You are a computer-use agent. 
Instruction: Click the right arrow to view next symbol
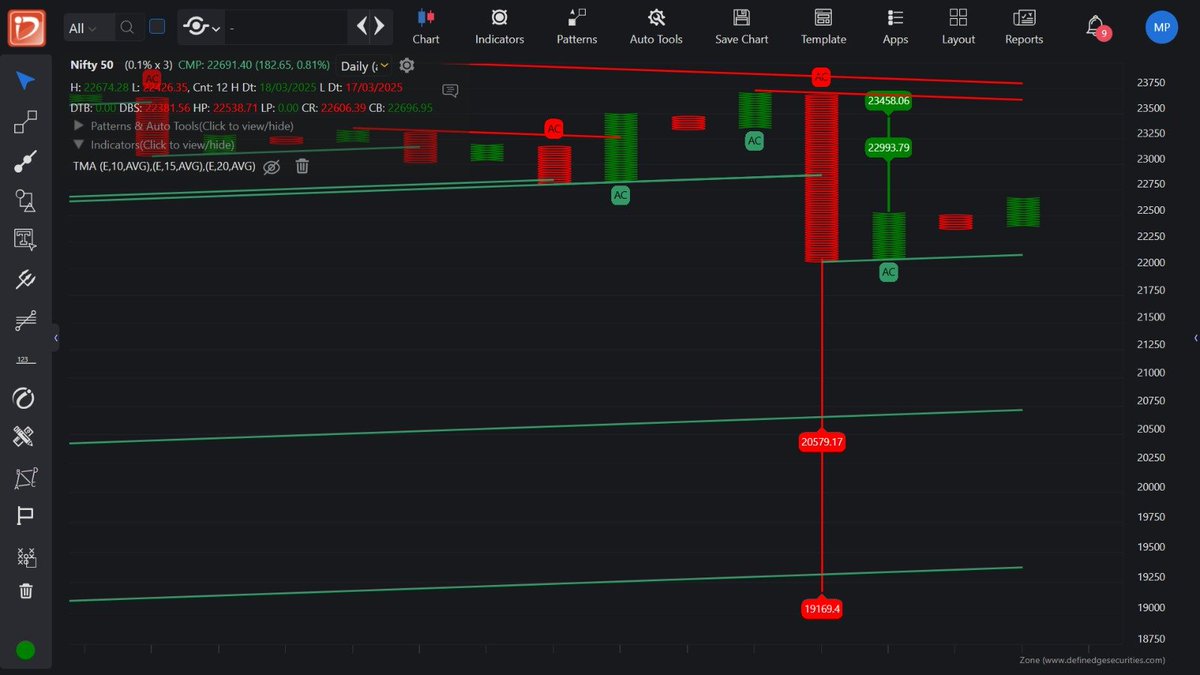tap(376, 27)
